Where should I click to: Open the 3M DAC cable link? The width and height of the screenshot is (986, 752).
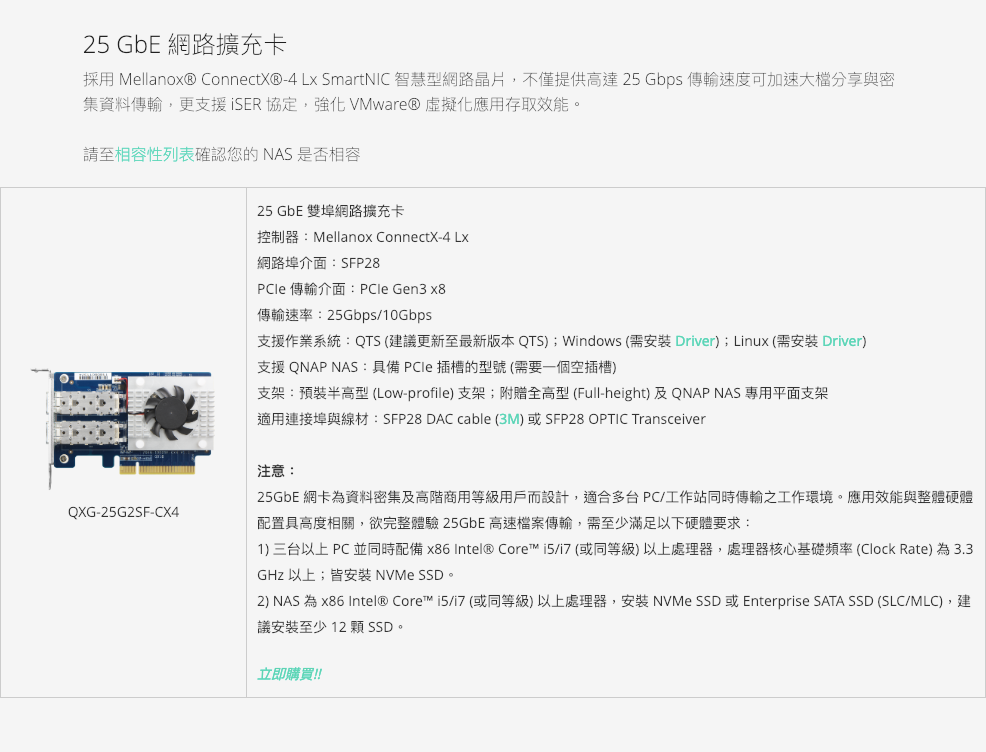pyautogui.click(x=509, y=419)
